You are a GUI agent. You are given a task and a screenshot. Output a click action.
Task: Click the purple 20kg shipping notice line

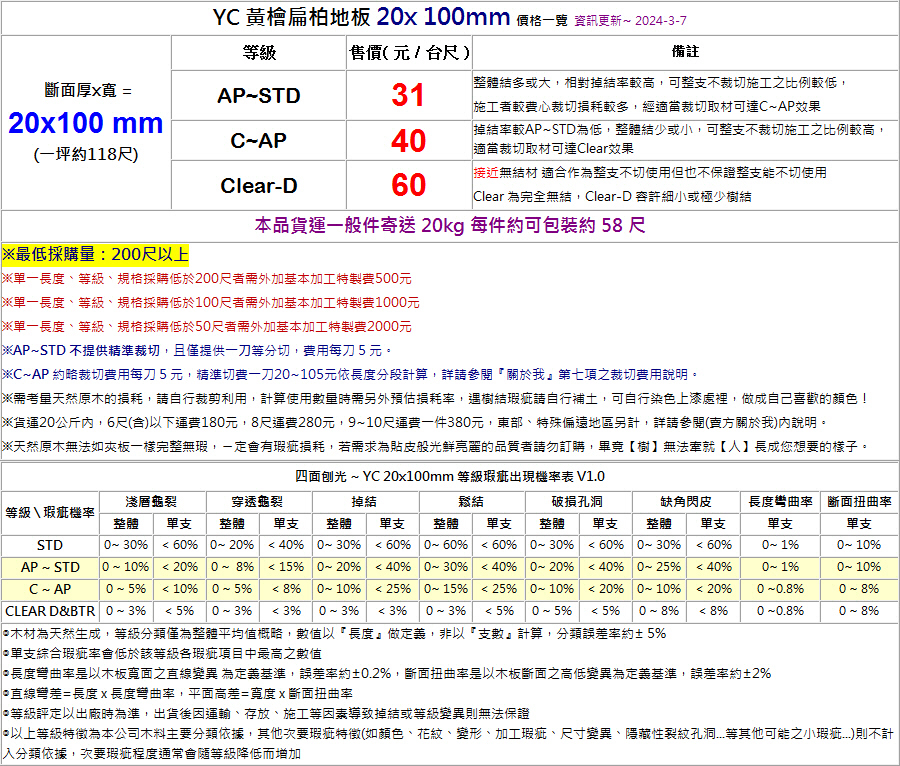click(x=450, y=225)
